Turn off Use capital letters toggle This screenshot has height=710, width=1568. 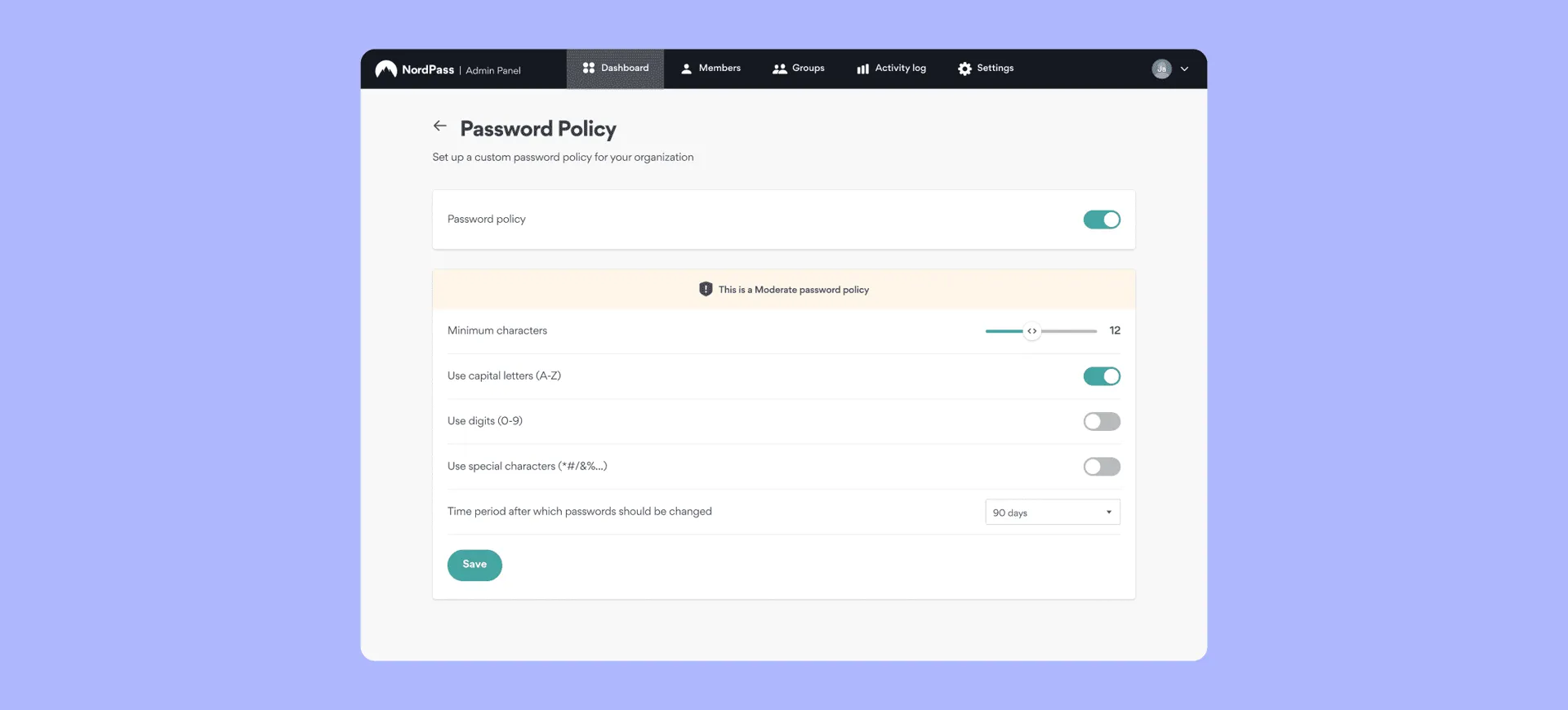click(1102, 376)
